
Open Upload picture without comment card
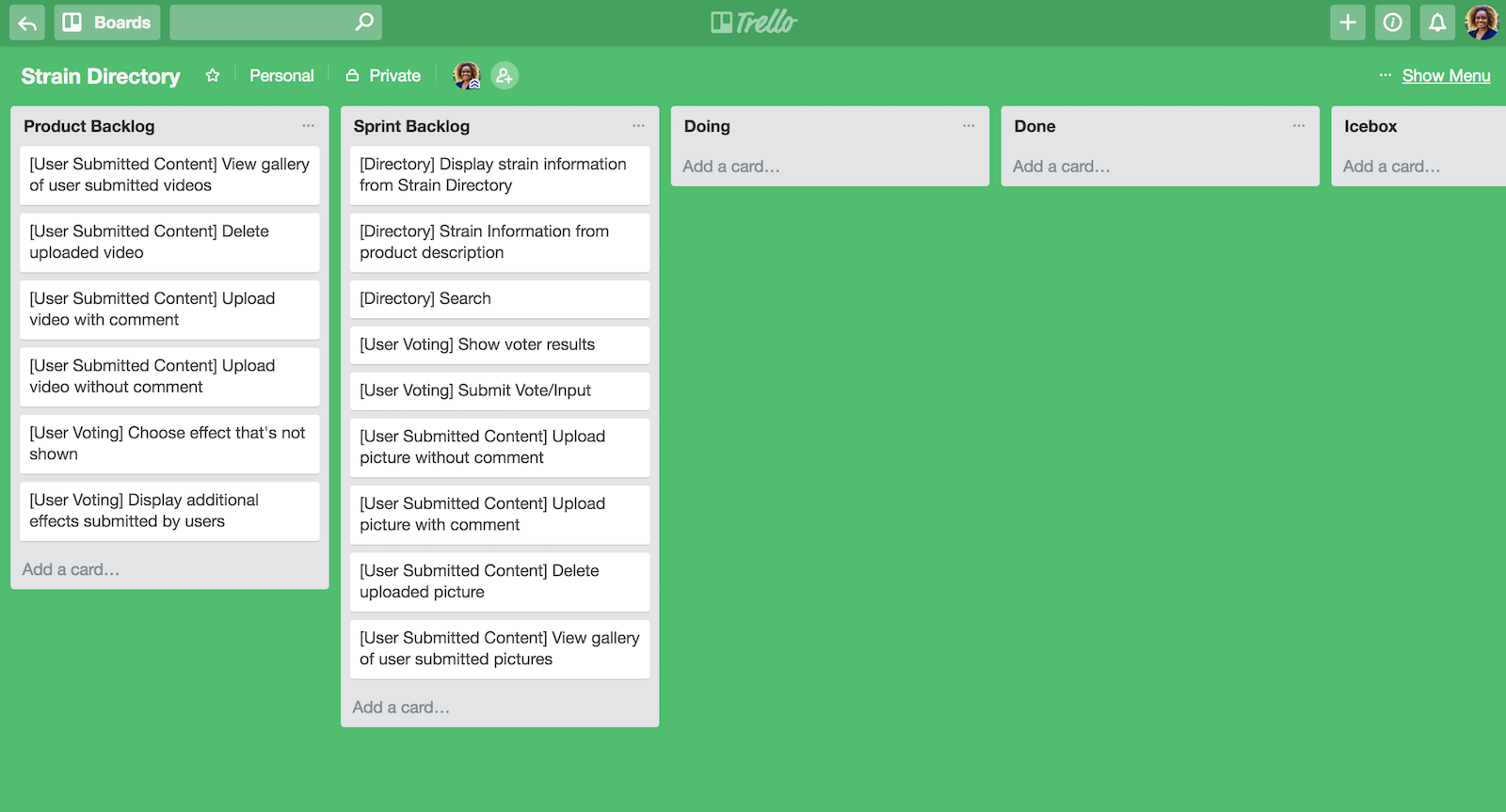pos(500,448)
